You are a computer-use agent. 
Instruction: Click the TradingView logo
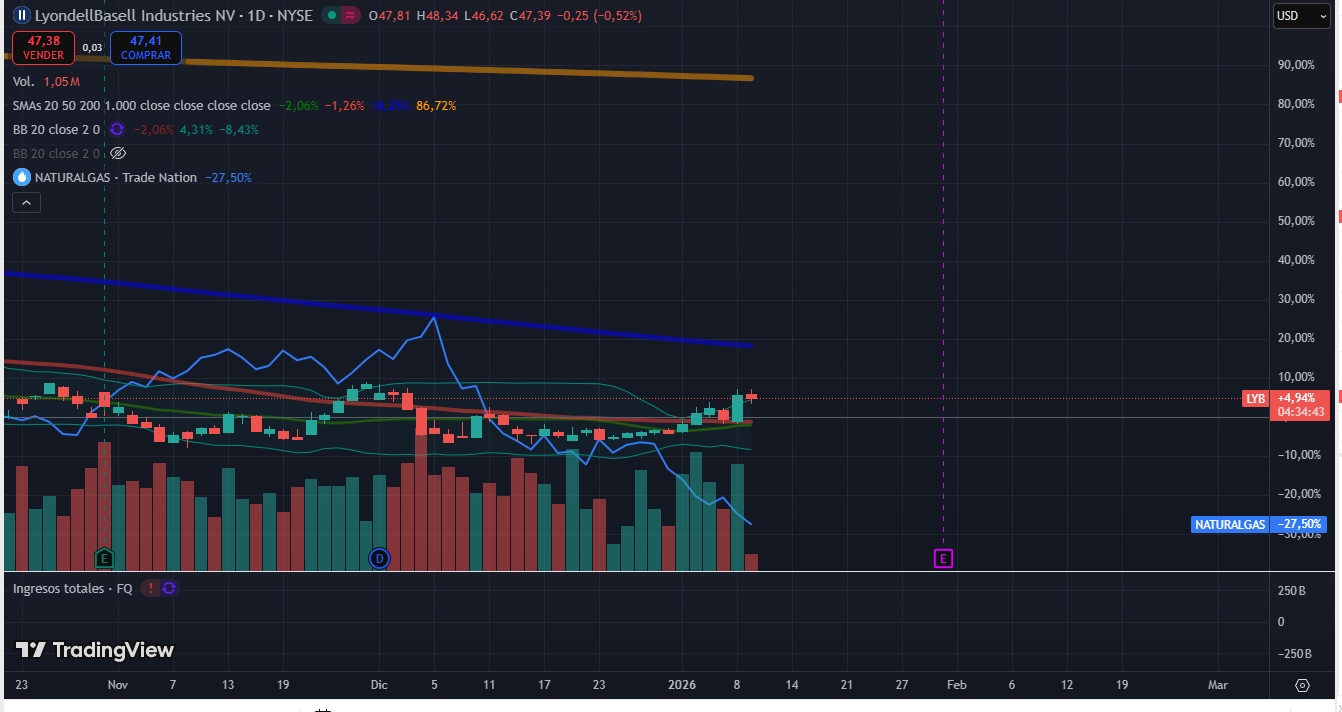click(95, 650)
